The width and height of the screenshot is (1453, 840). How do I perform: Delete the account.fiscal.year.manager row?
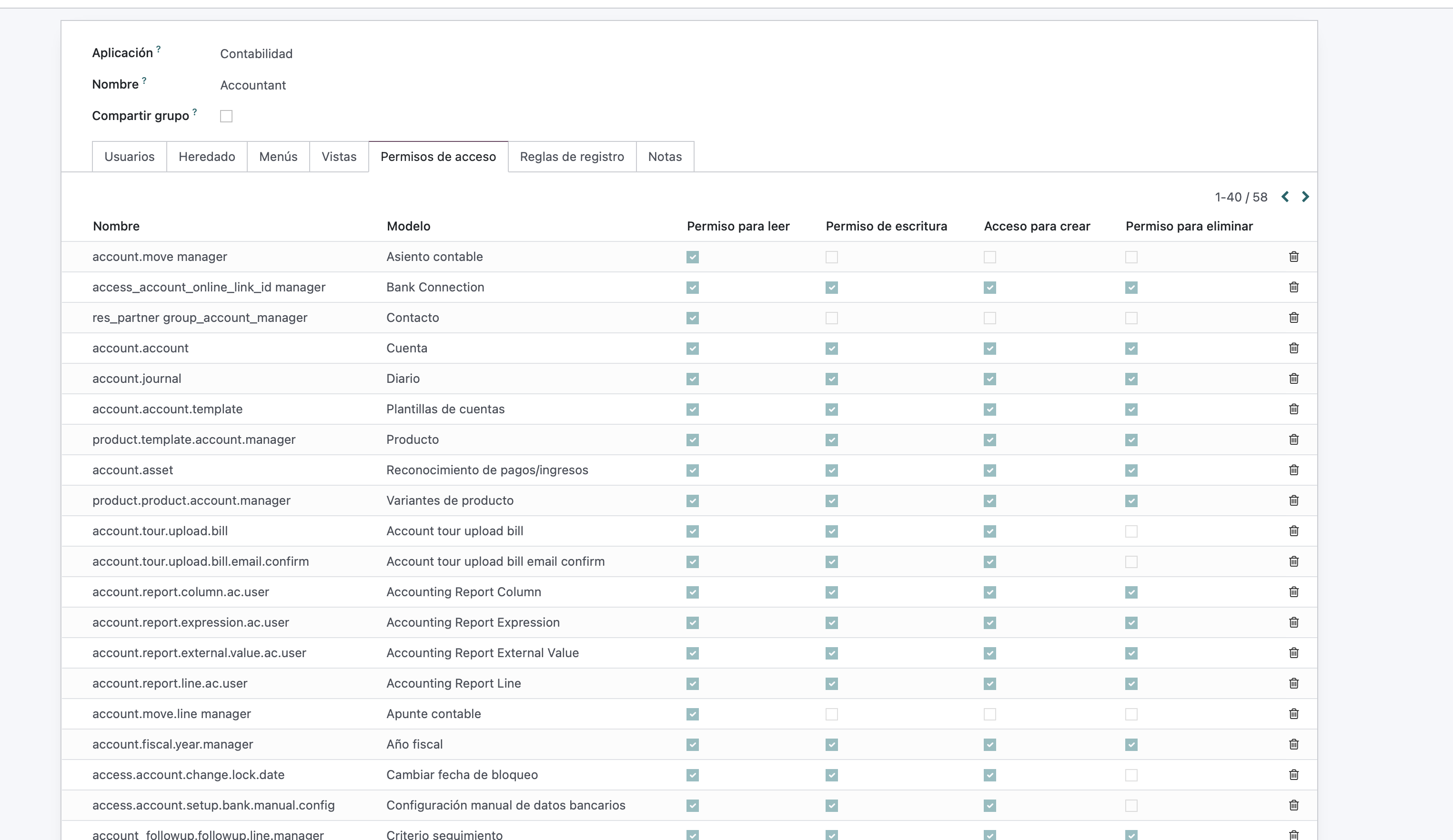point(1293,744)
